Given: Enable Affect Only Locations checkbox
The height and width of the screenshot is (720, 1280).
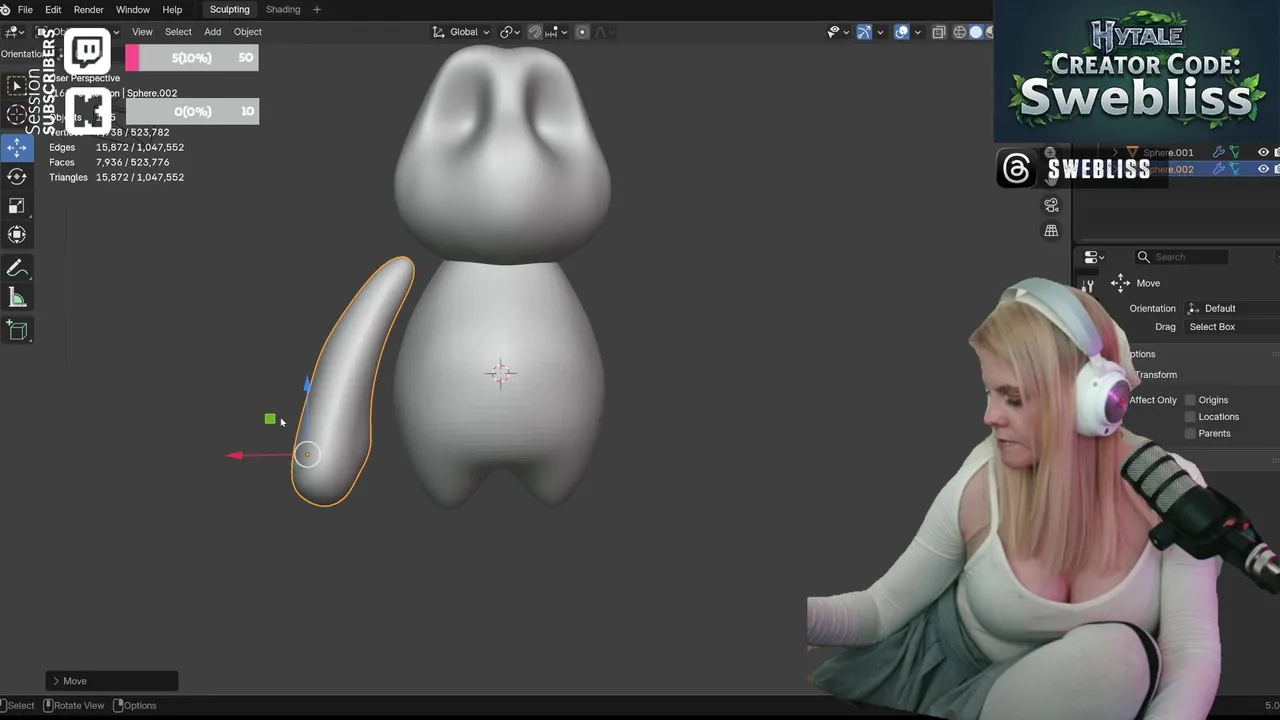Looking at the screenshot, I should point(1190,417).
